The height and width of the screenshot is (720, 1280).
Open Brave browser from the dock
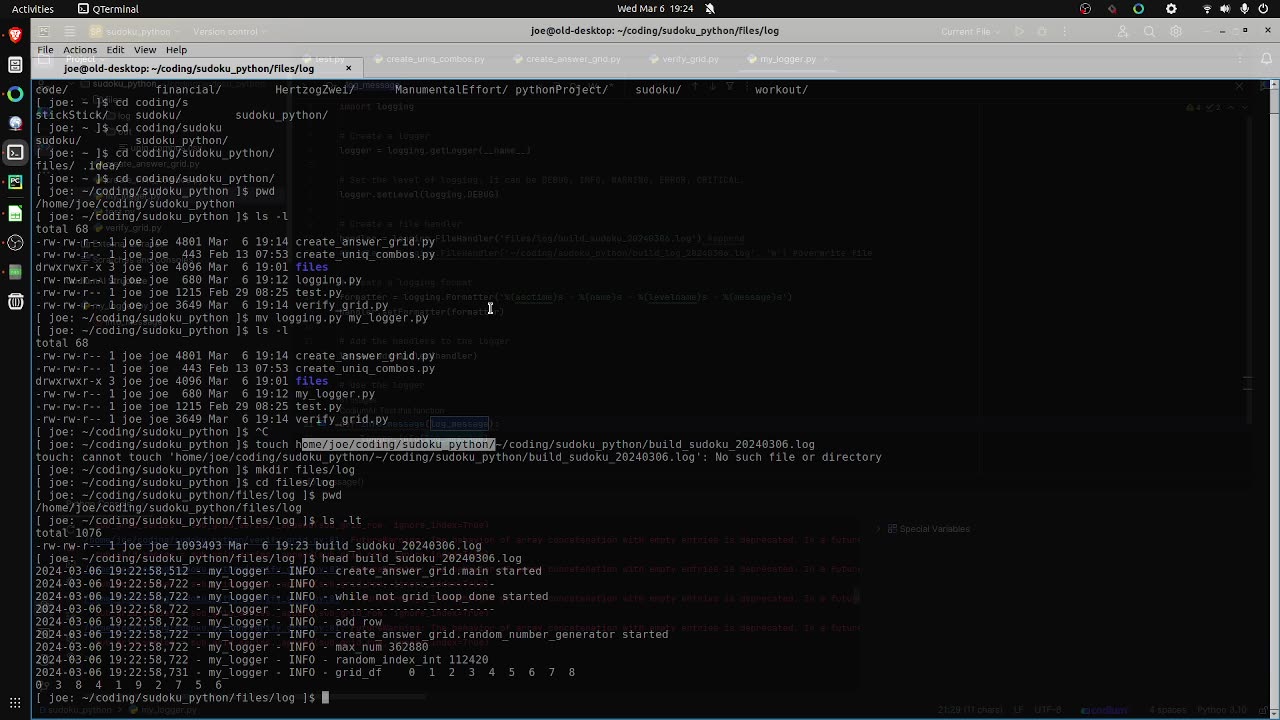(x=15, y=35)
